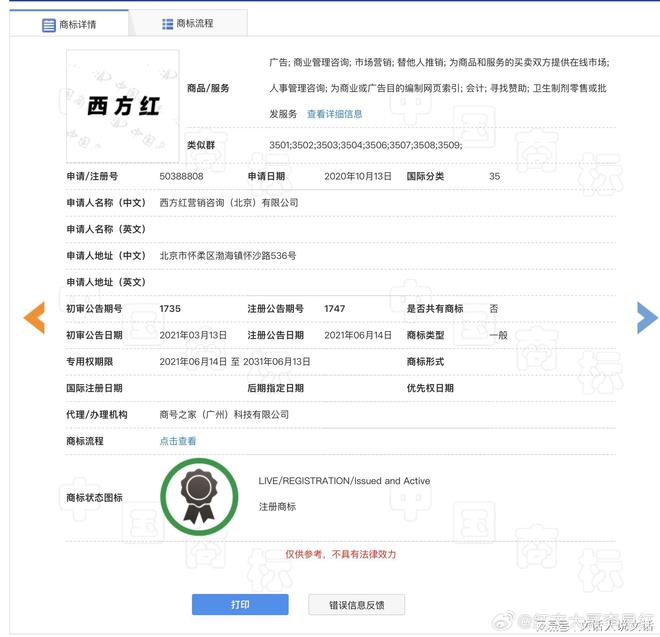Select application number 50388808
Screen dimensions: 660x637
click(x=181, y=176)
